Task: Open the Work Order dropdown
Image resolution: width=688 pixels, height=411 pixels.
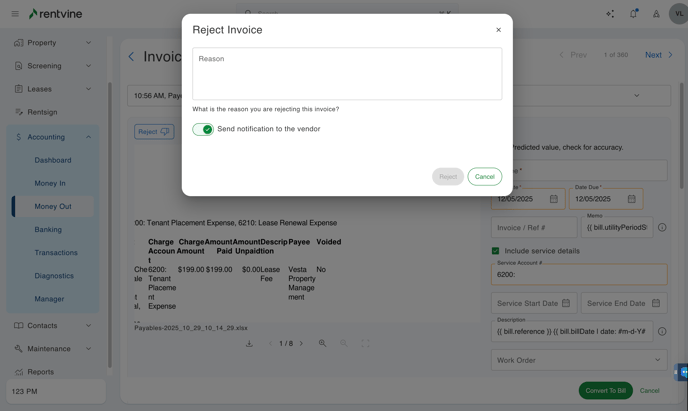Action: (578, 360)
